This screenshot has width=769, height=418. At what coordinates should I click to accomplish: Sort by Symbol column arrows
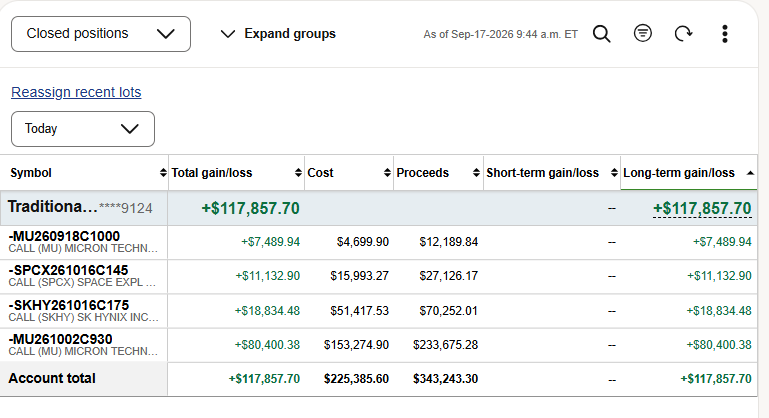point(163,173)
